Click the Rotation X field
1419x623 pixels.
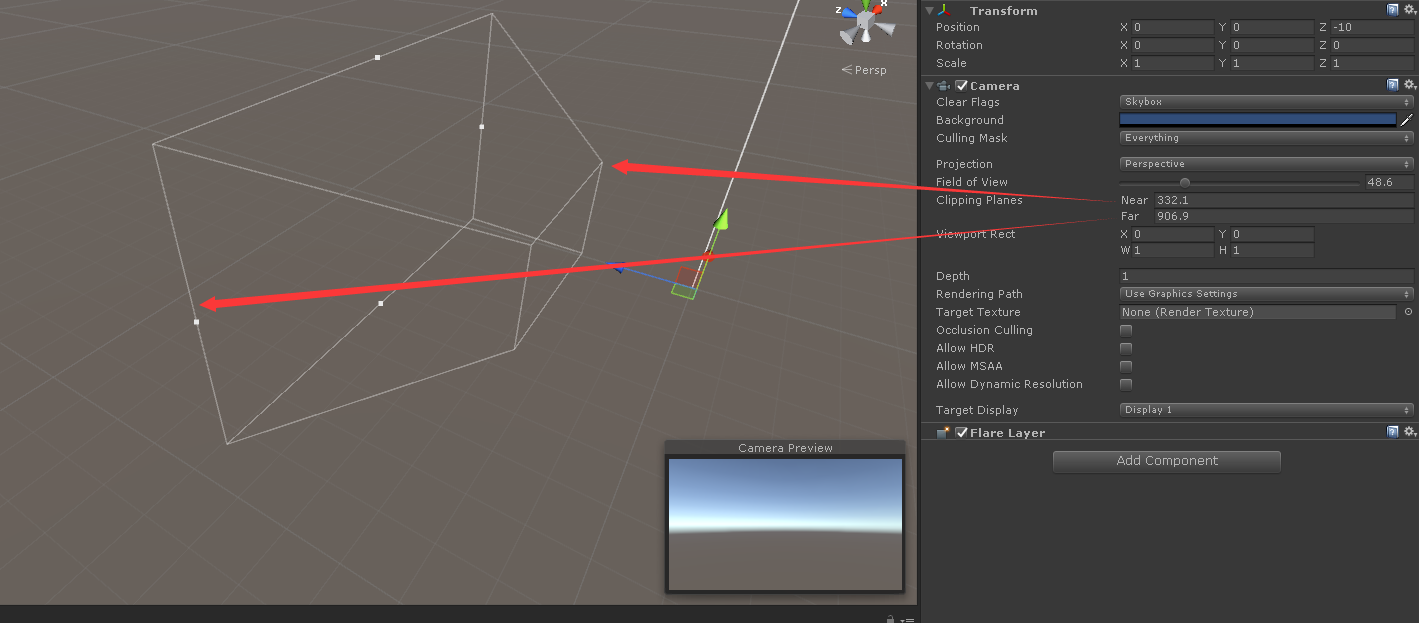(1172, 45)
